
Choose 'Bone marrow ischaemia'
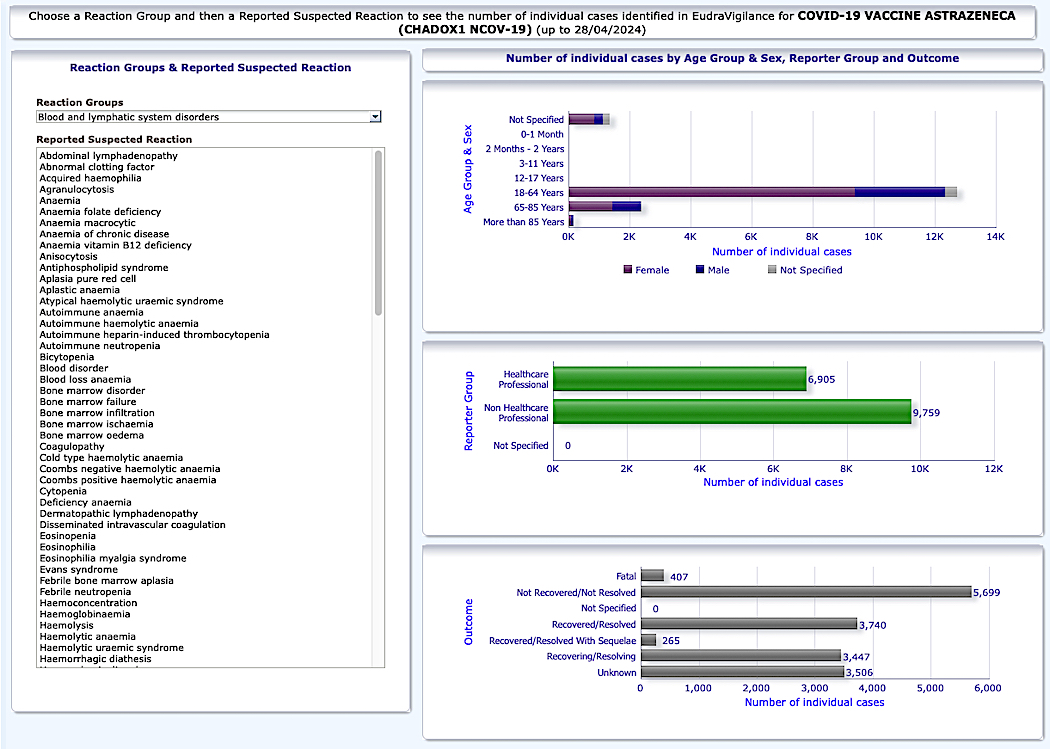[96, 424]
